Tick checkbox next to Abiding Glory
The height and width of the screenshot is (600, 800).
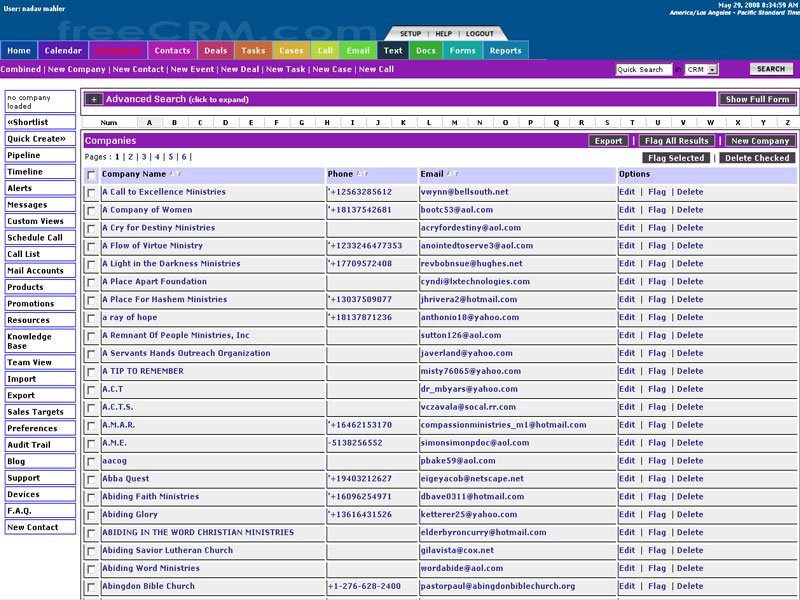pyautogui.click(x=91, y=515)
